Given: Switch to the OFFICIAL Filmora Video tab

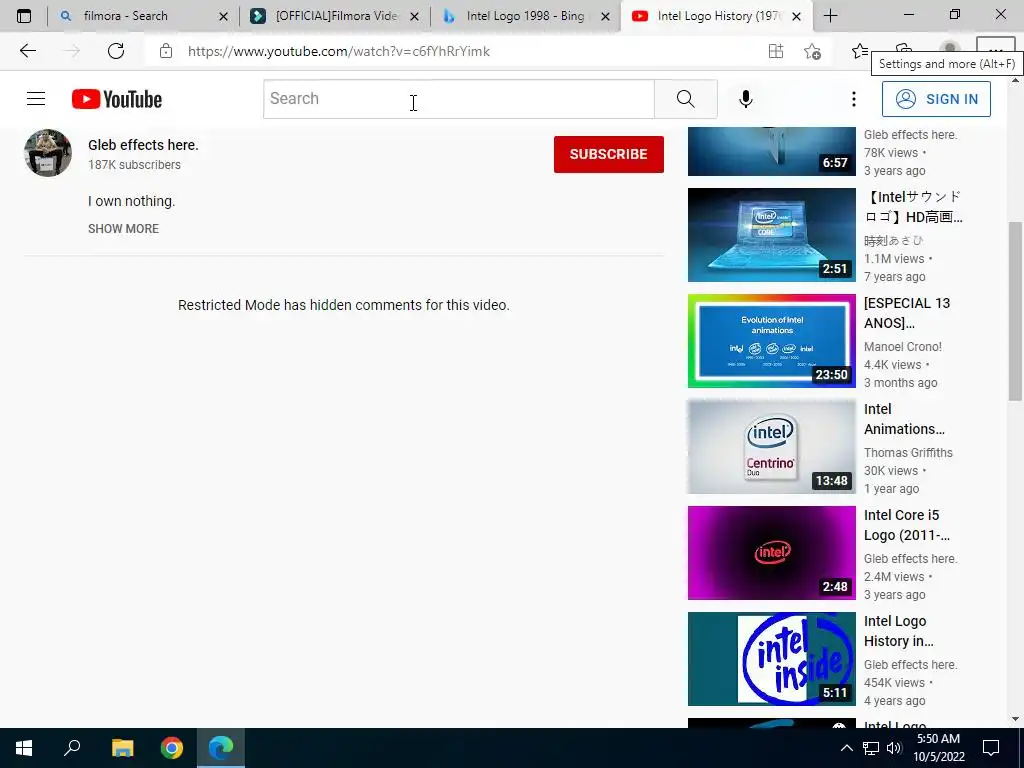Looking at the screenshot, I should [x=336, y=16].
